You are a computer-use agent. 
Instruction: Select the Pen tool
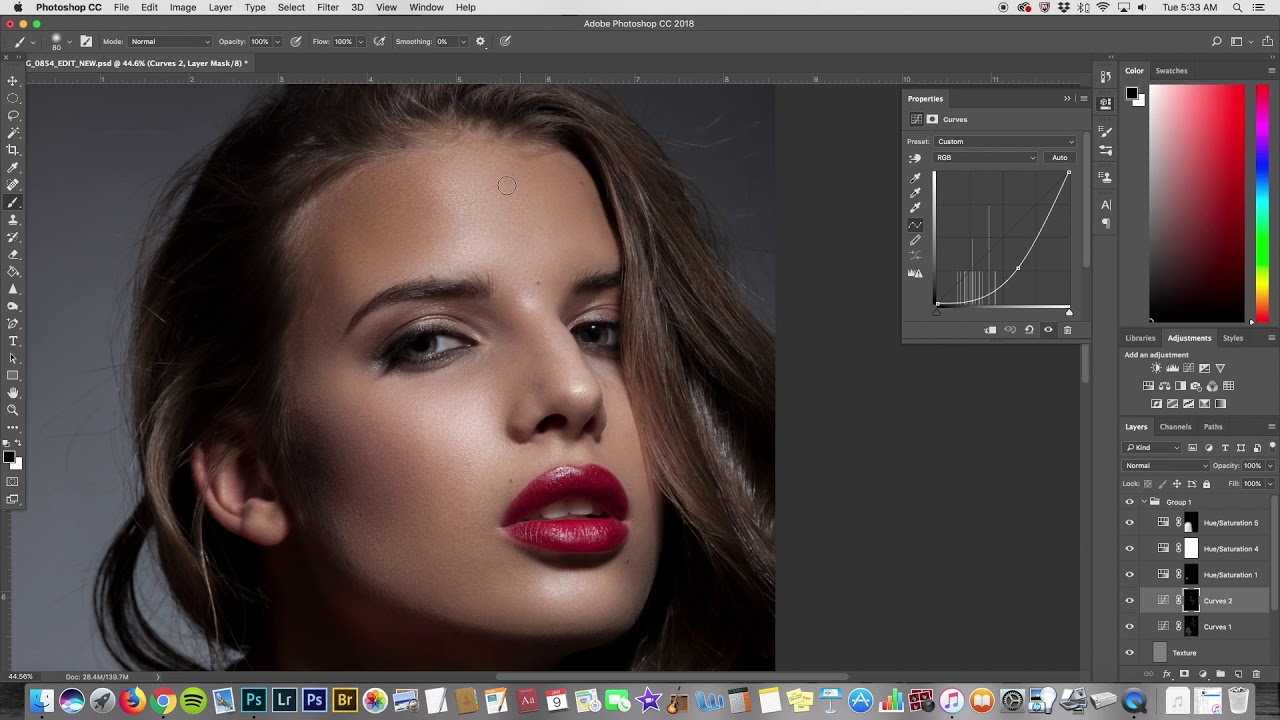(13, 324)
